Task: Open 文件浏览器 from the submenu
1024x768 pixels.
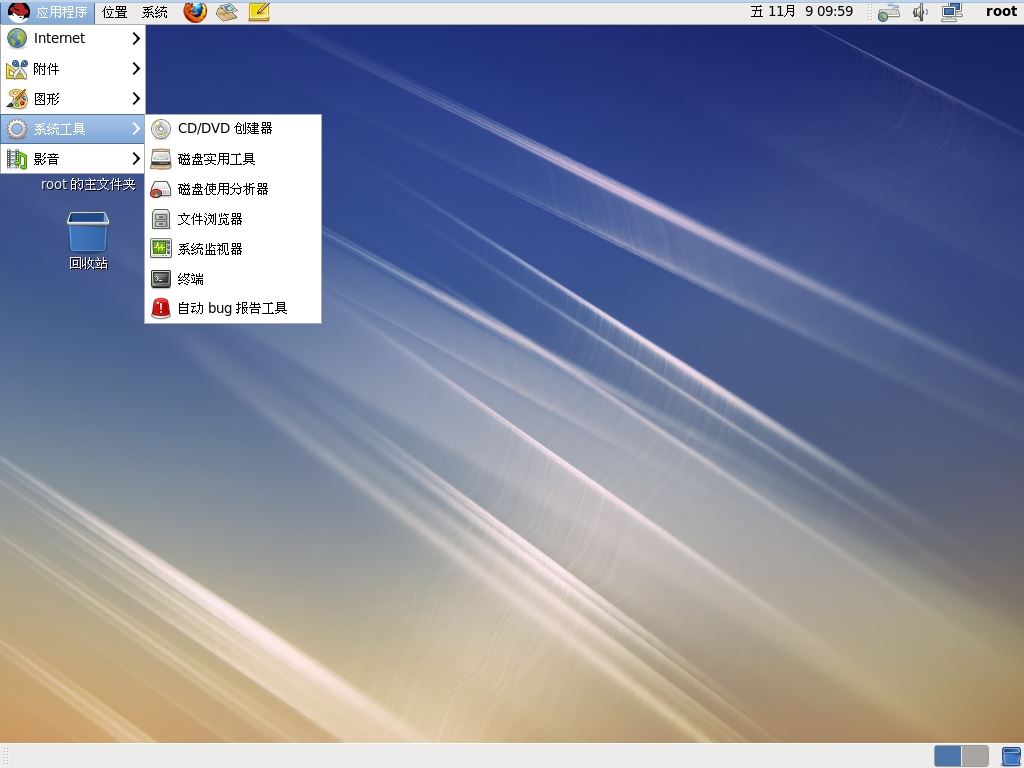Action: (232, 219)
